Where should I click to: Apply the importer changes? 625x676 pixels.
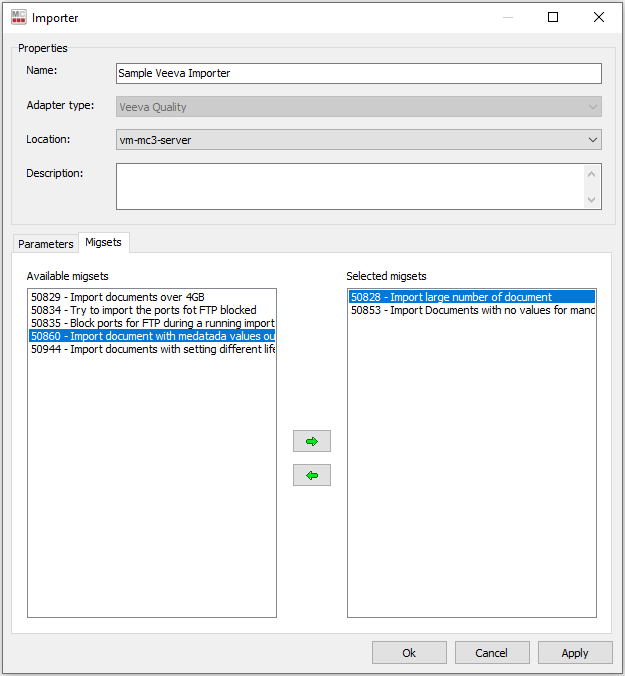tap(575, 652)
